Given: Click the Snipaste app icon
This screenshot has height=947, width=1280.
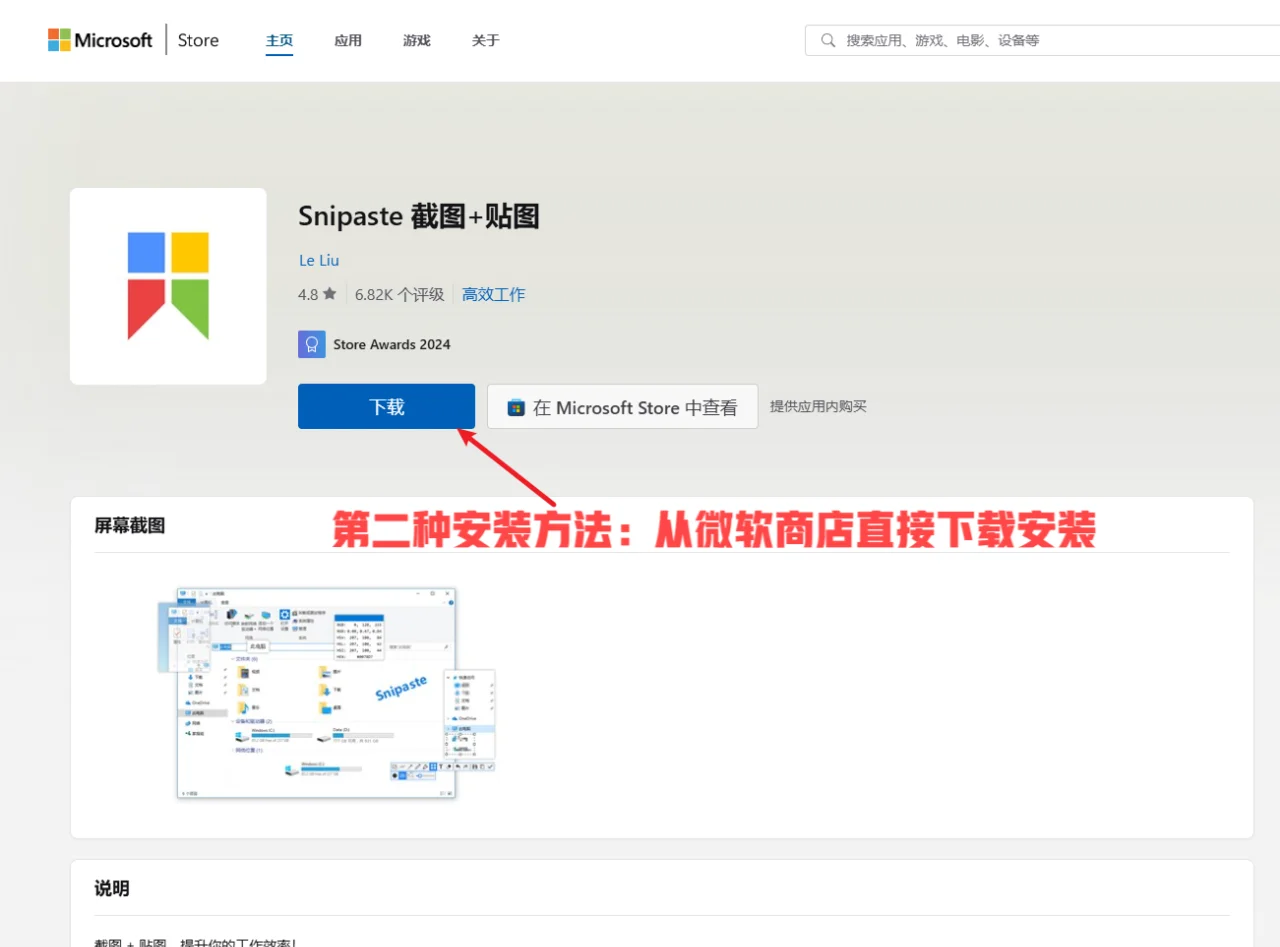Looking at the screenshot, I should pos(167,285).
